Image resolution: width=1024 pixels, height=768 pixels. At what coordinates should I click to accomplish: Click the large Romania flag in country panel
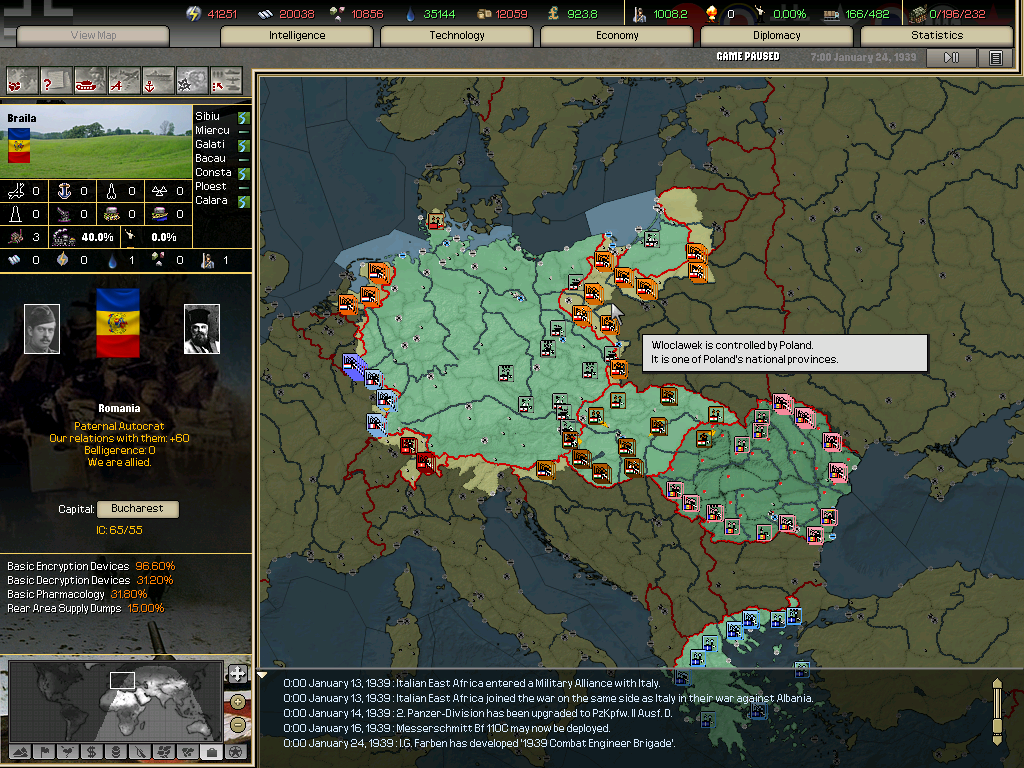point(118,323)
